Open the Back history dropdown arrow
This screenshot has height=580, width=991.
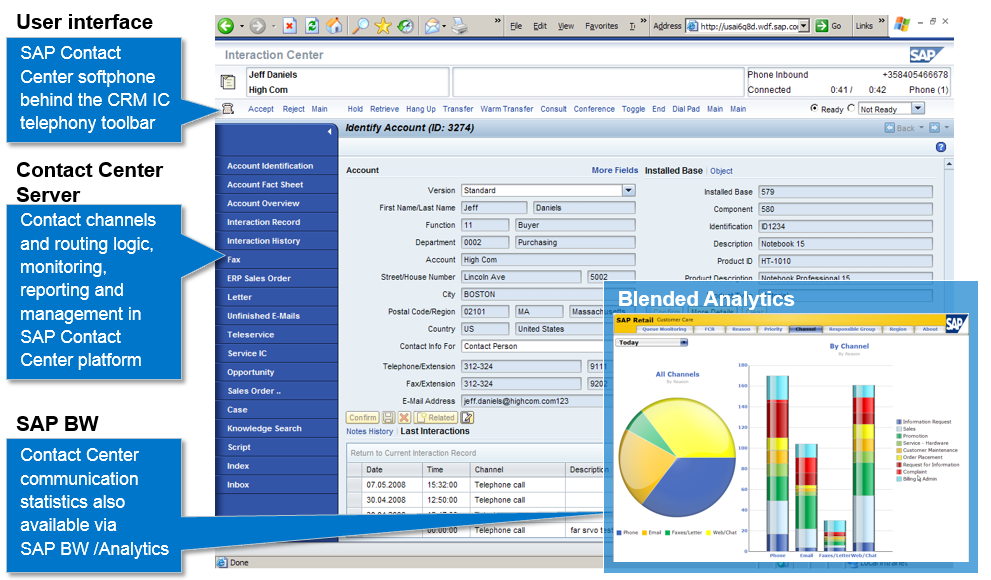(921, 128)
